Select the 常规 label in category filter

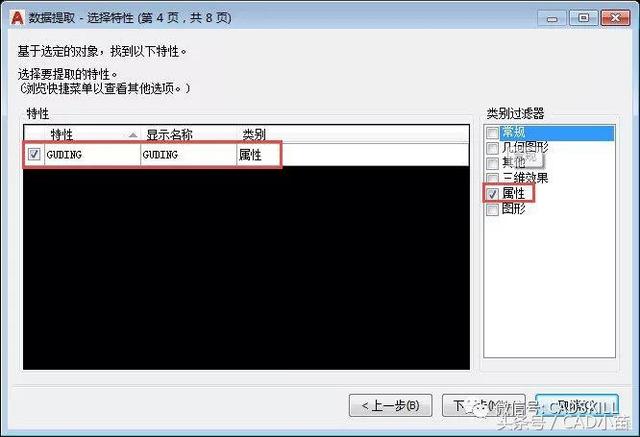tap(513, 132)
